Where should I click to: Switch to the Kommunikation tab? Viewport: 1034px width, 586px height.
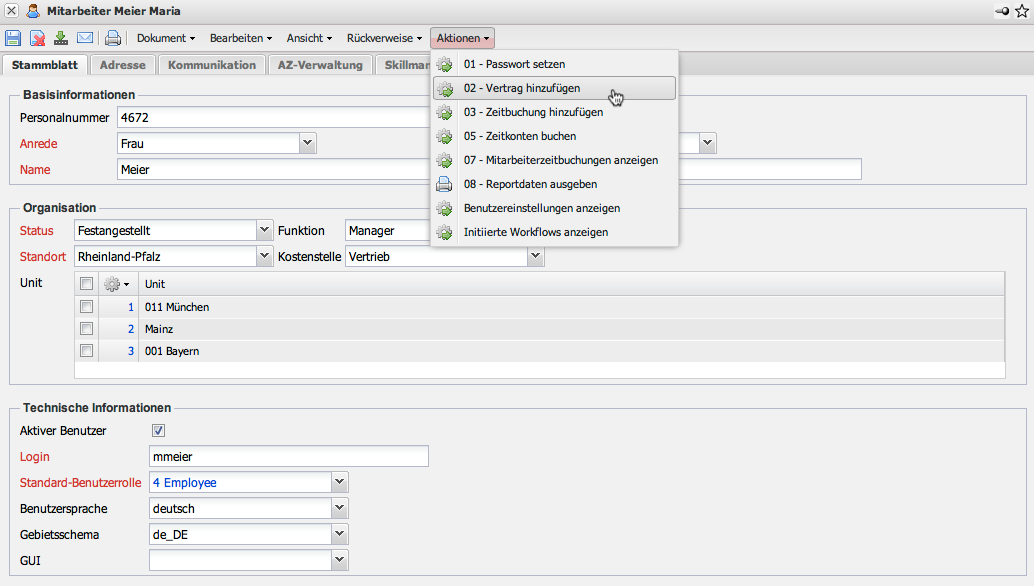211,65
